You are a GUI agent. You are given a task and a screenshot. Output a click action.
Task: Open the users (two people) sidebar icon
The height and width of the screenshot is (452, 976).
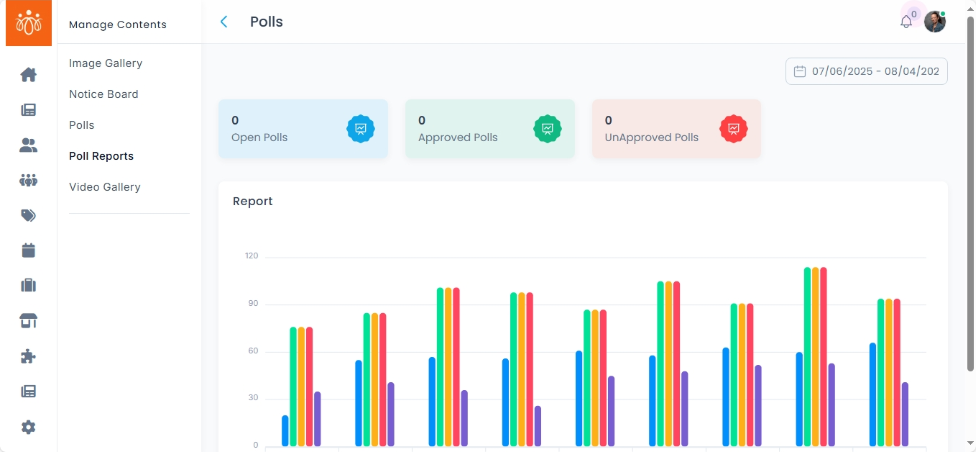coord(28,145)
